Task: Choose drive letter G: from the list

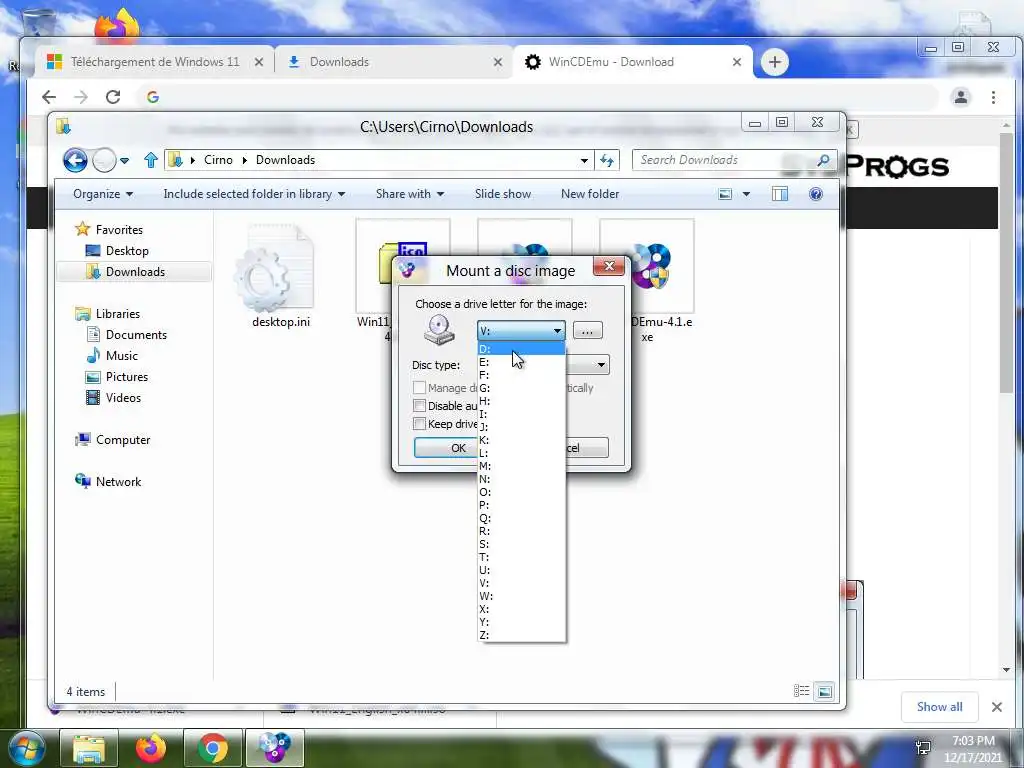Action: [x=521, y=388]
